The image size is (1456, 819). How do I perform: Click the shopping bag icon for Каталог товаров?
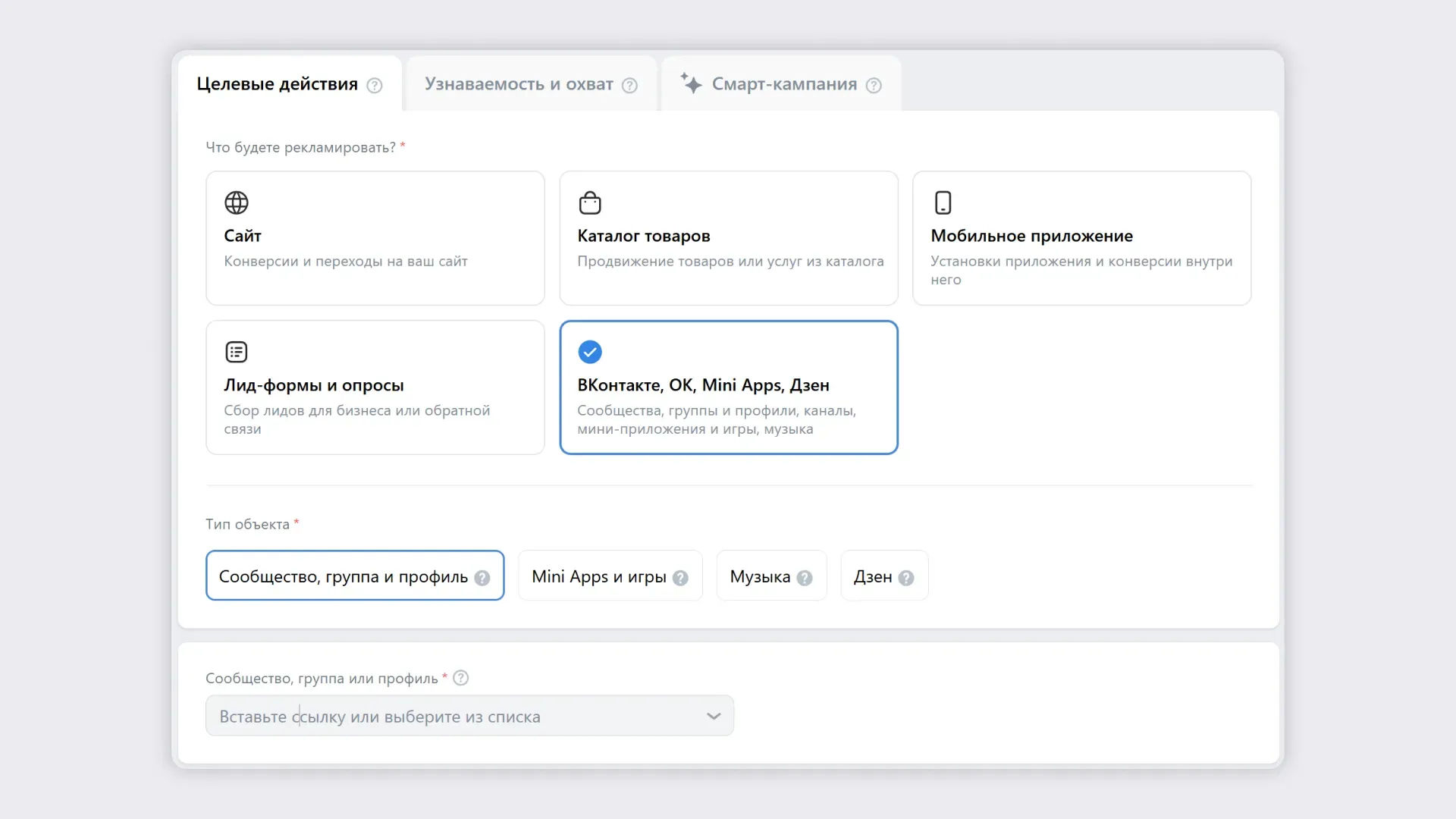(x=590, y=202)
